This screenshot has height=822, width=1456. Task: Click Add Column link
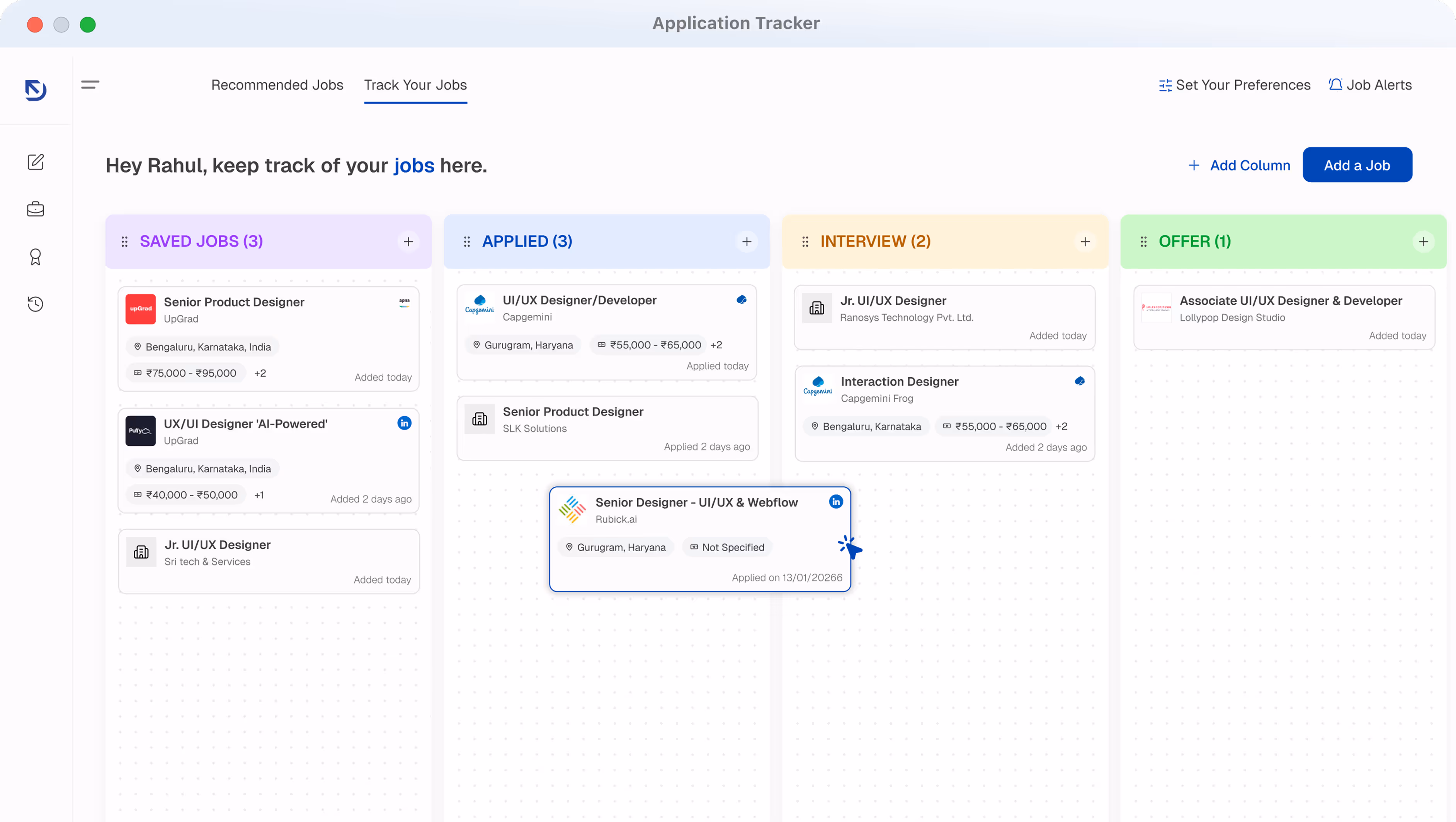(x=1240, y=166)
